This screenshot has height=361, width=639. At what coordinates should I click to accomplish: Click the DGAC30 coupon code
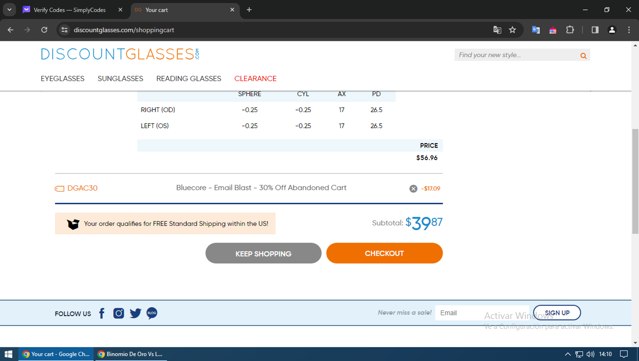click(82, 188)
